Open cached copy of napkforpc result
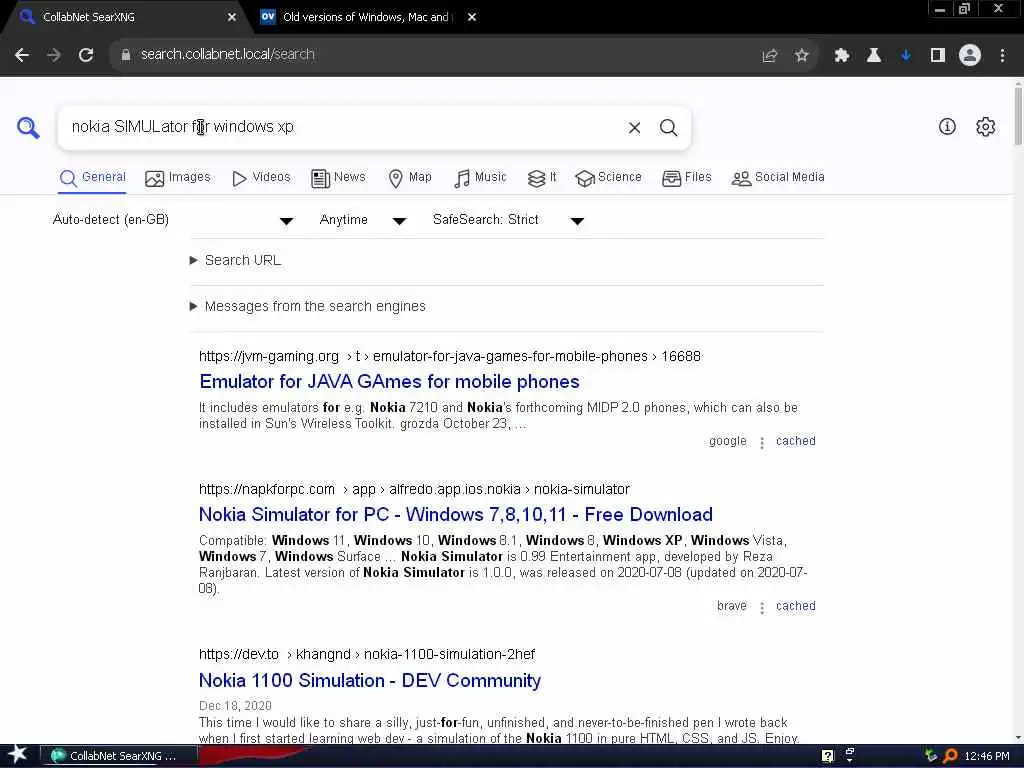1024x768 pixels. [x=795, y=606]
